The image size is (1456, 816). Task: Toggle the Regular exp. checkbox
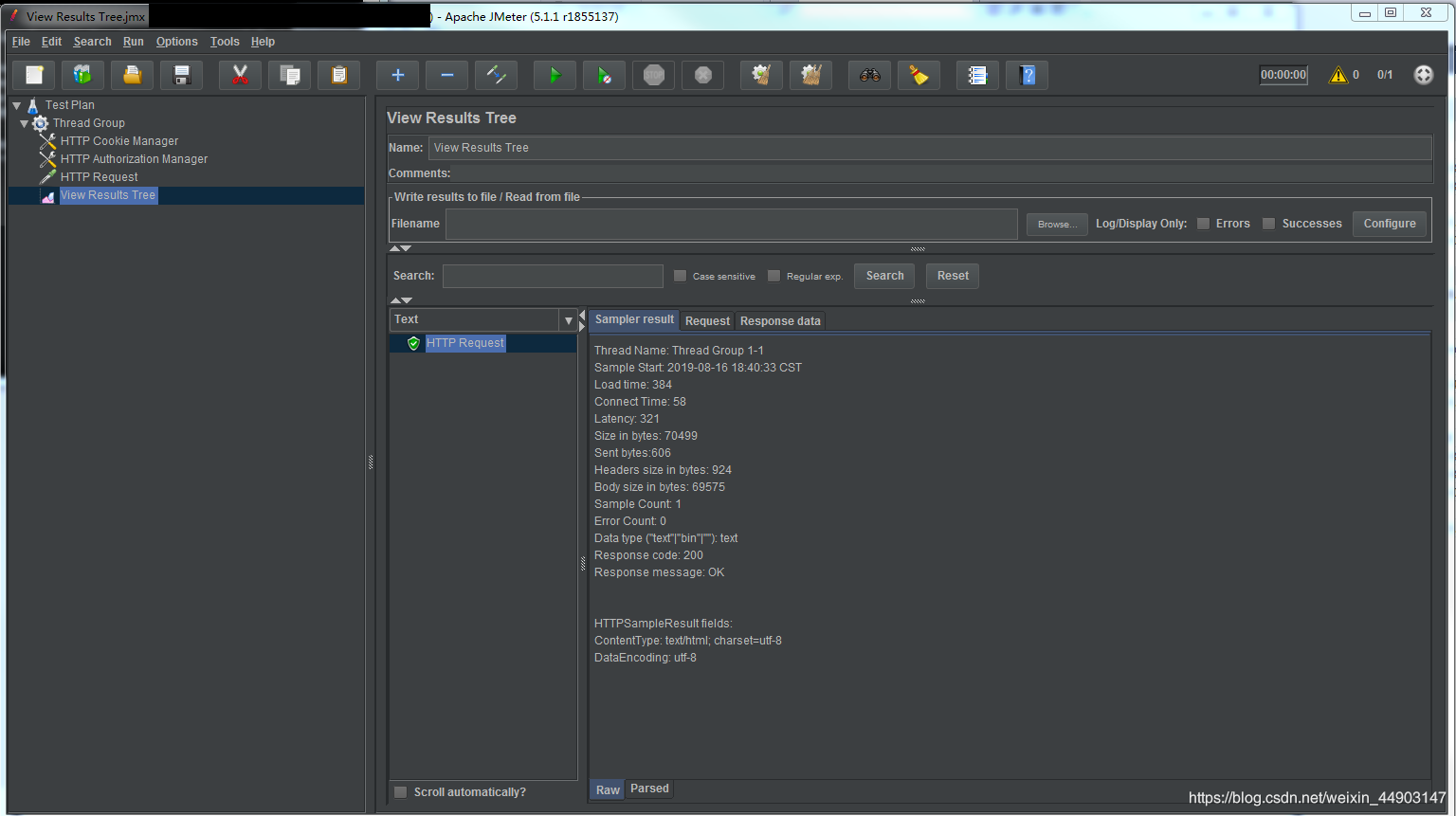pos(773,276)
